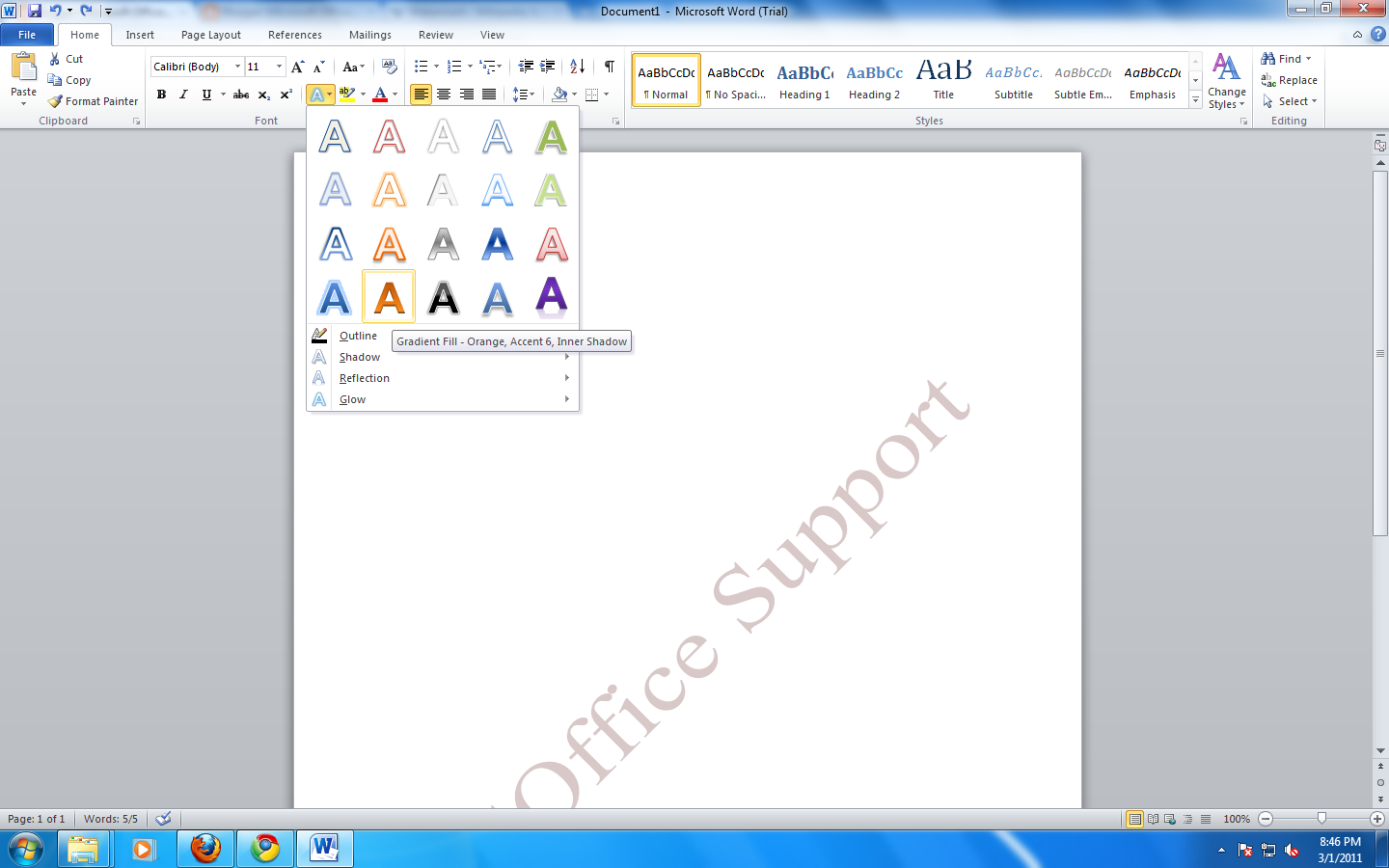The height and width of the screenshot is (868, 1389).
Task: Click the Grow Font icon
Action: 298,67
